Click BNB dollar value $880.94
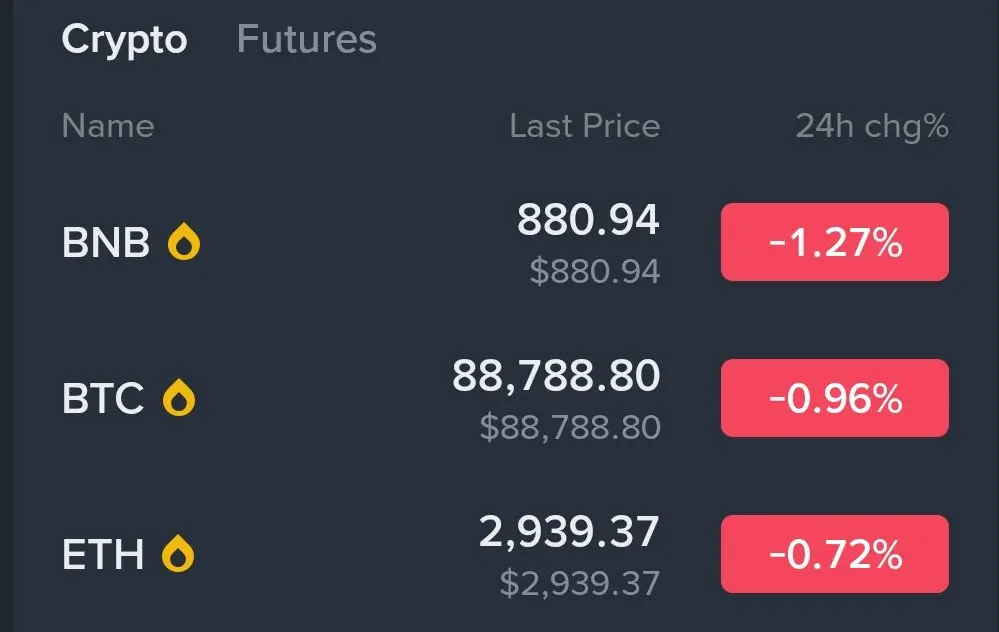The height and width of the screenshot is (632, 999). tap(595, 271)
